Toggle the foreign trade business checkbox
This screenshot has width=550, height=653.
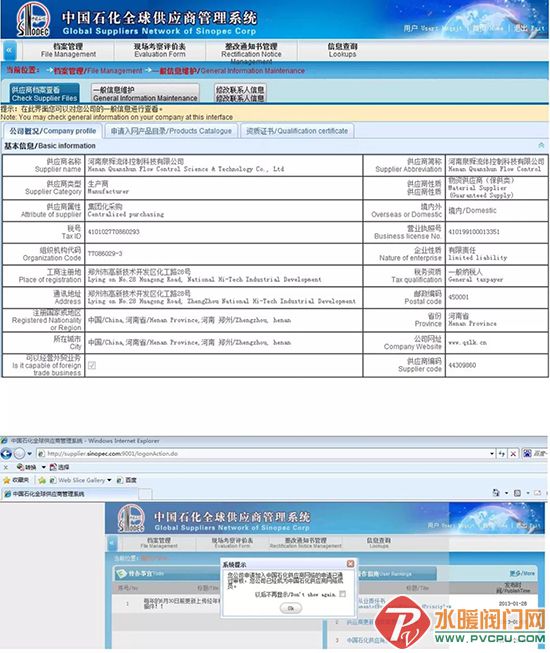(92, 365)
